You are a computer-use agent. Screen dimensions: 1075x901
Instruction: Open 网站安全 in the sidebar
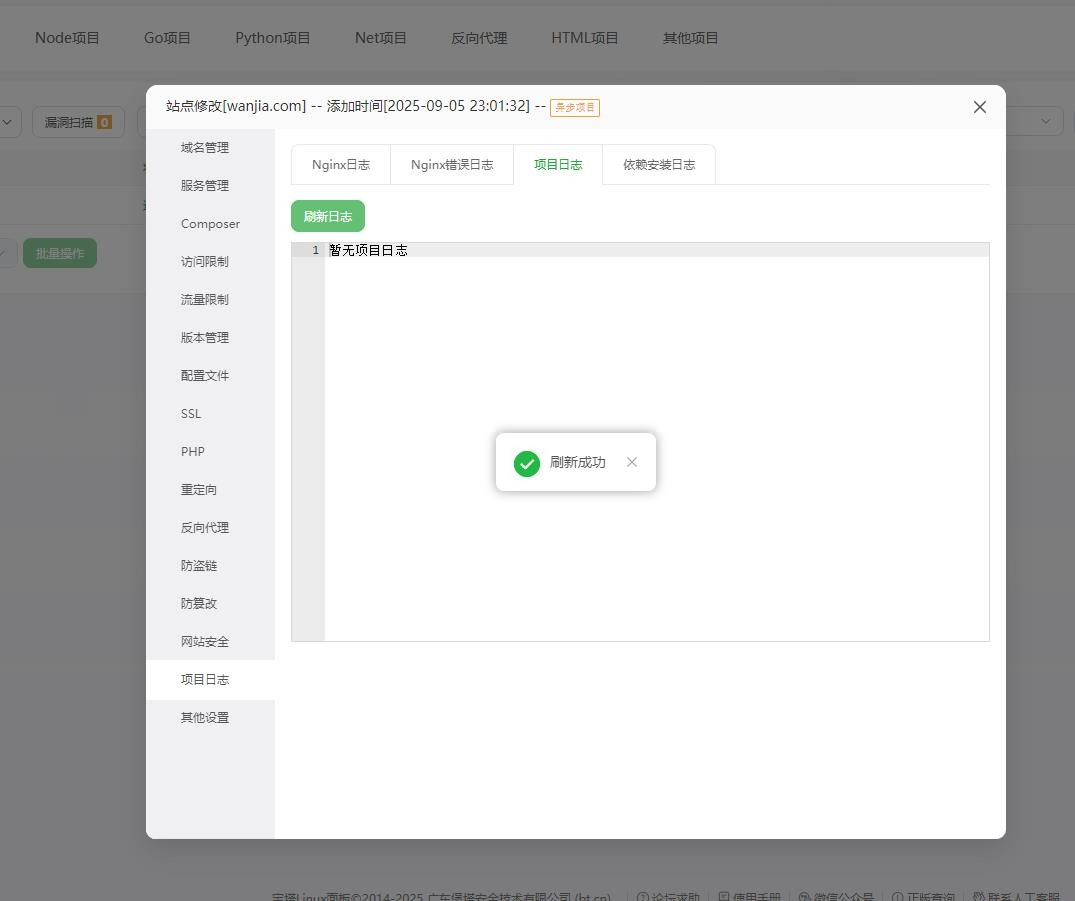[x=205, y=642]
